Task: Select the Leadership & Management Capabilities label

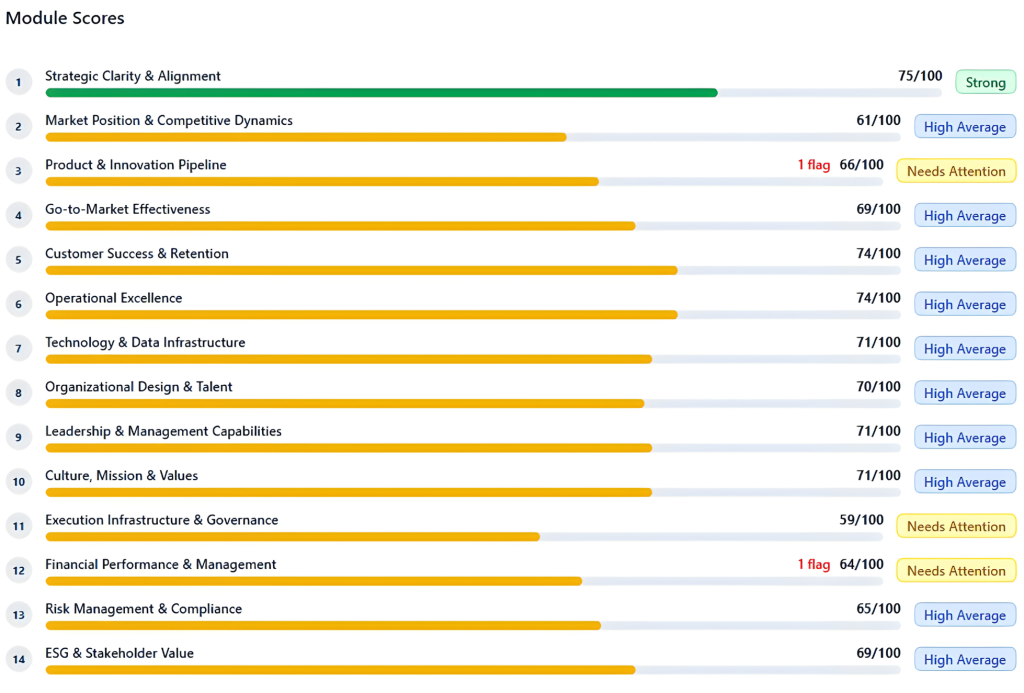Action: tap(164, 431)
